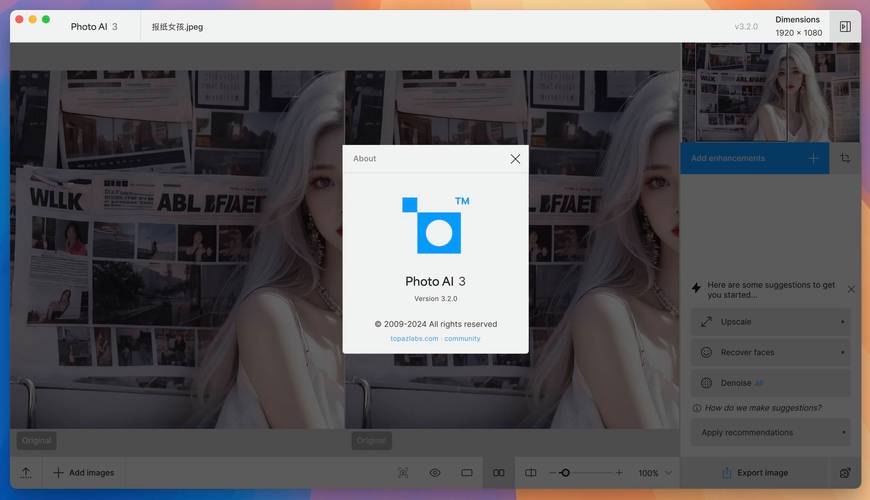Switch to single view layout
This screenshot has width=870, height=500.
pyautogui.click(x=467, y=473)
